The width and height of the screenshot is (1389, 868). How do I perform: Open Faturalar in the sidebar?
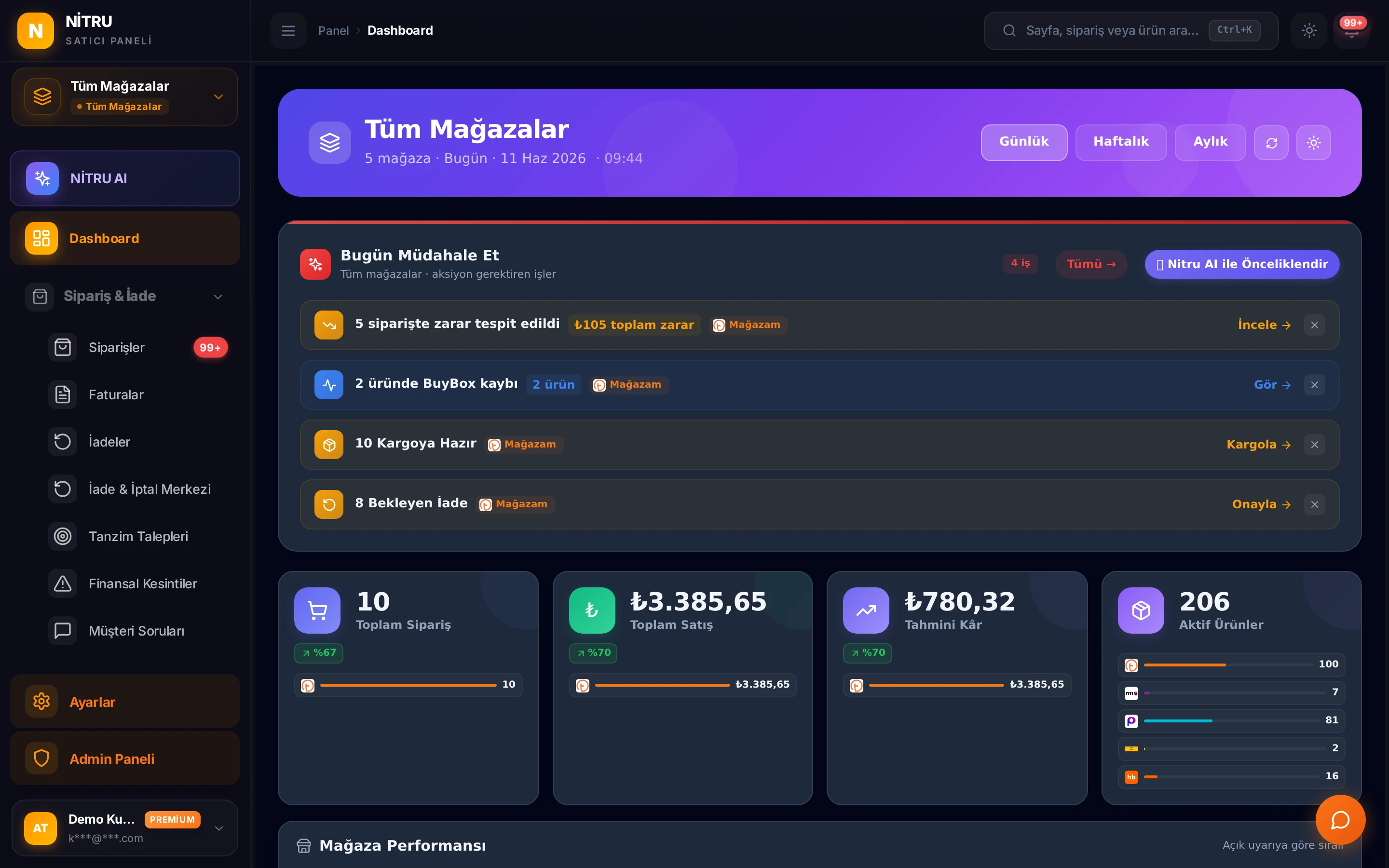(x=138, y=394)
